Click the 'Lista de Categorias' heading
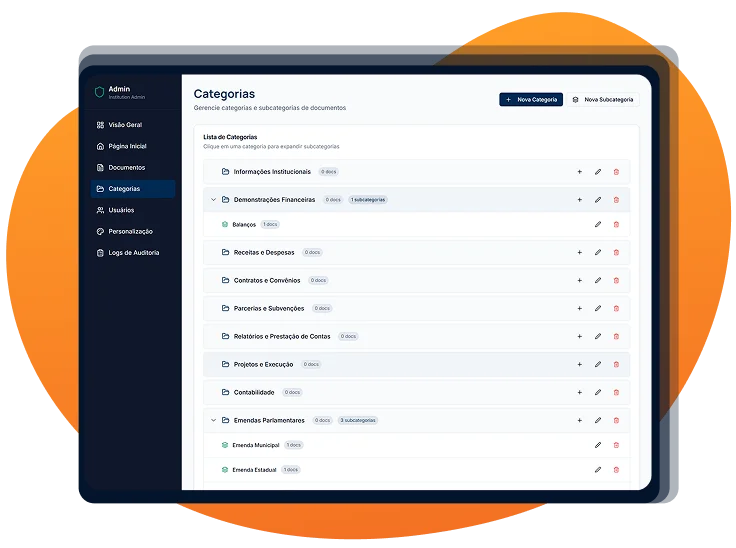The height and width of the screenshot is (548, 736). (x=230, y=137)
